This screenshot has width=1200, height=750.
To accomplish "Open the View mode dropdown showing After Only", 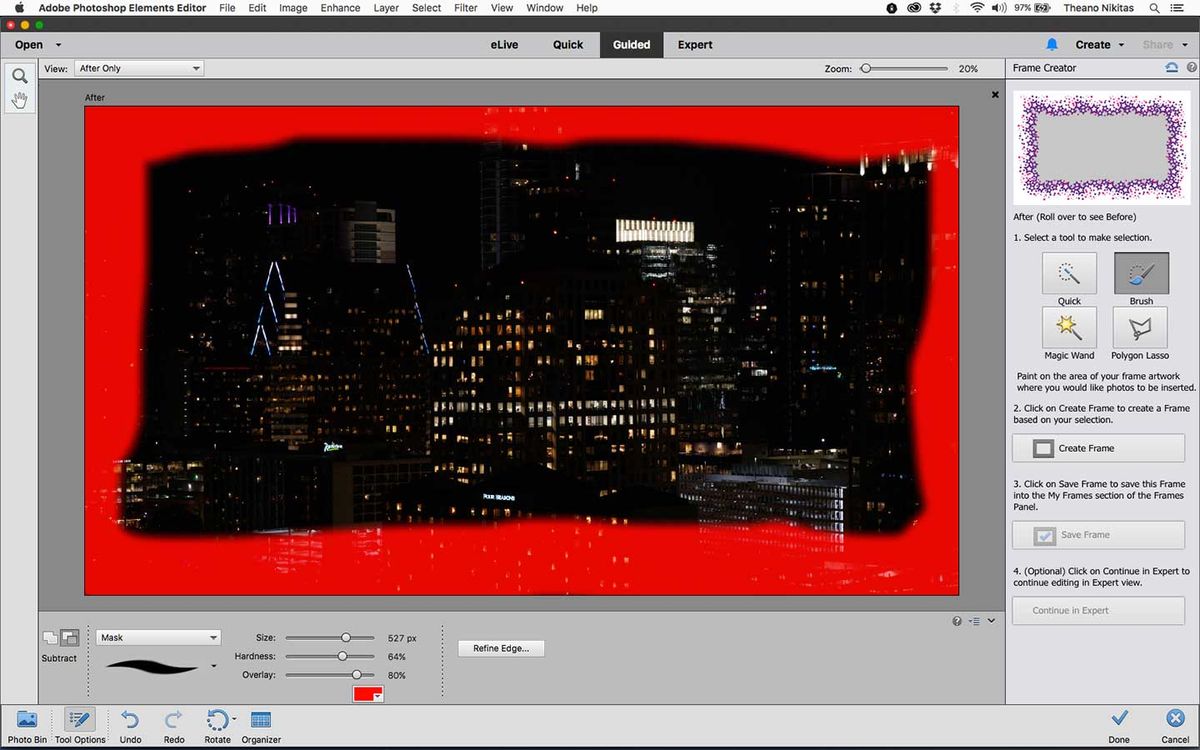I will click(x=138, y=67).
